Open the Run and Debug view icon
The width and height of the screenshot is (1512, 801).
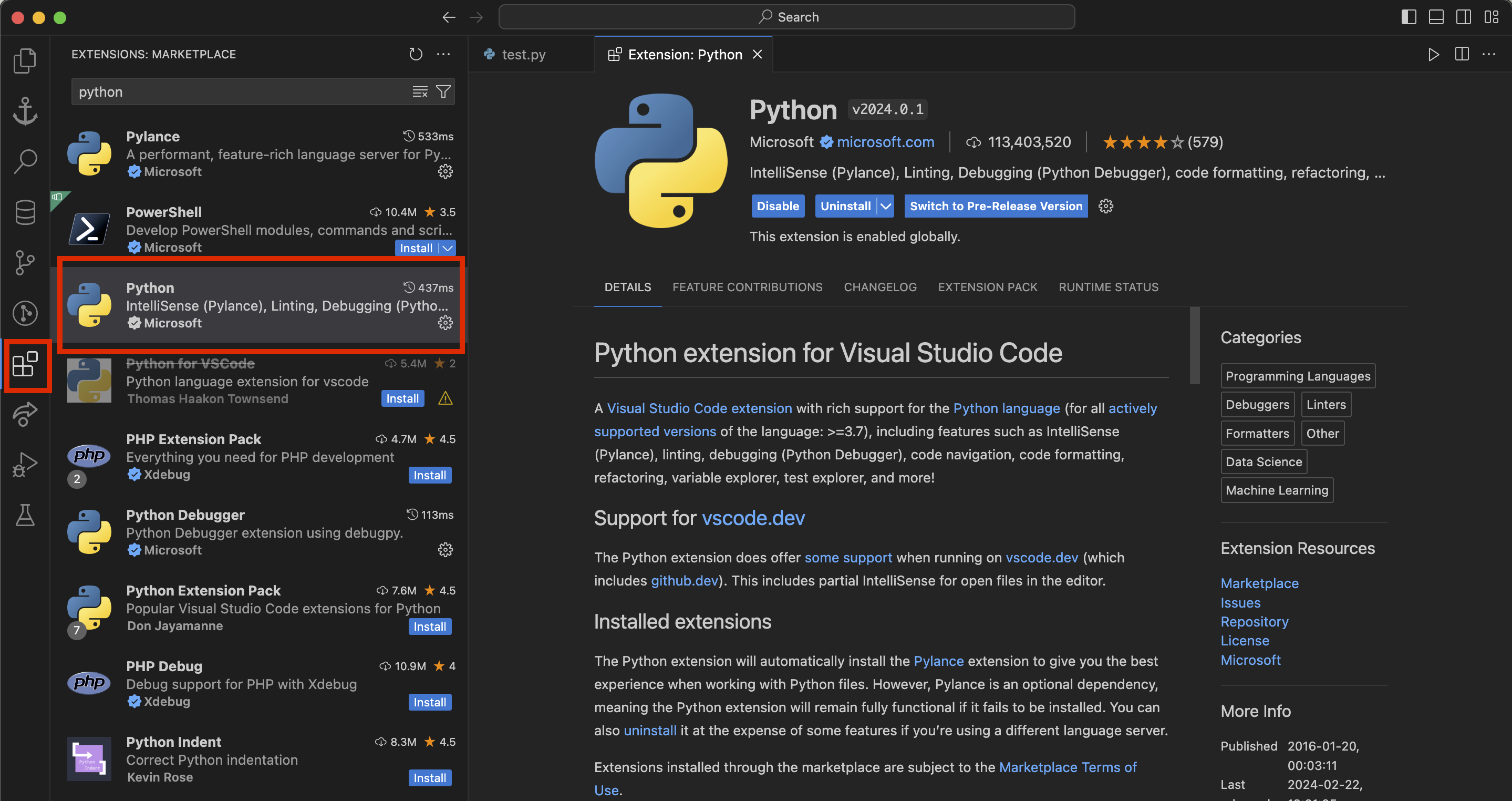pyautogui.click(x=25, y=465)
